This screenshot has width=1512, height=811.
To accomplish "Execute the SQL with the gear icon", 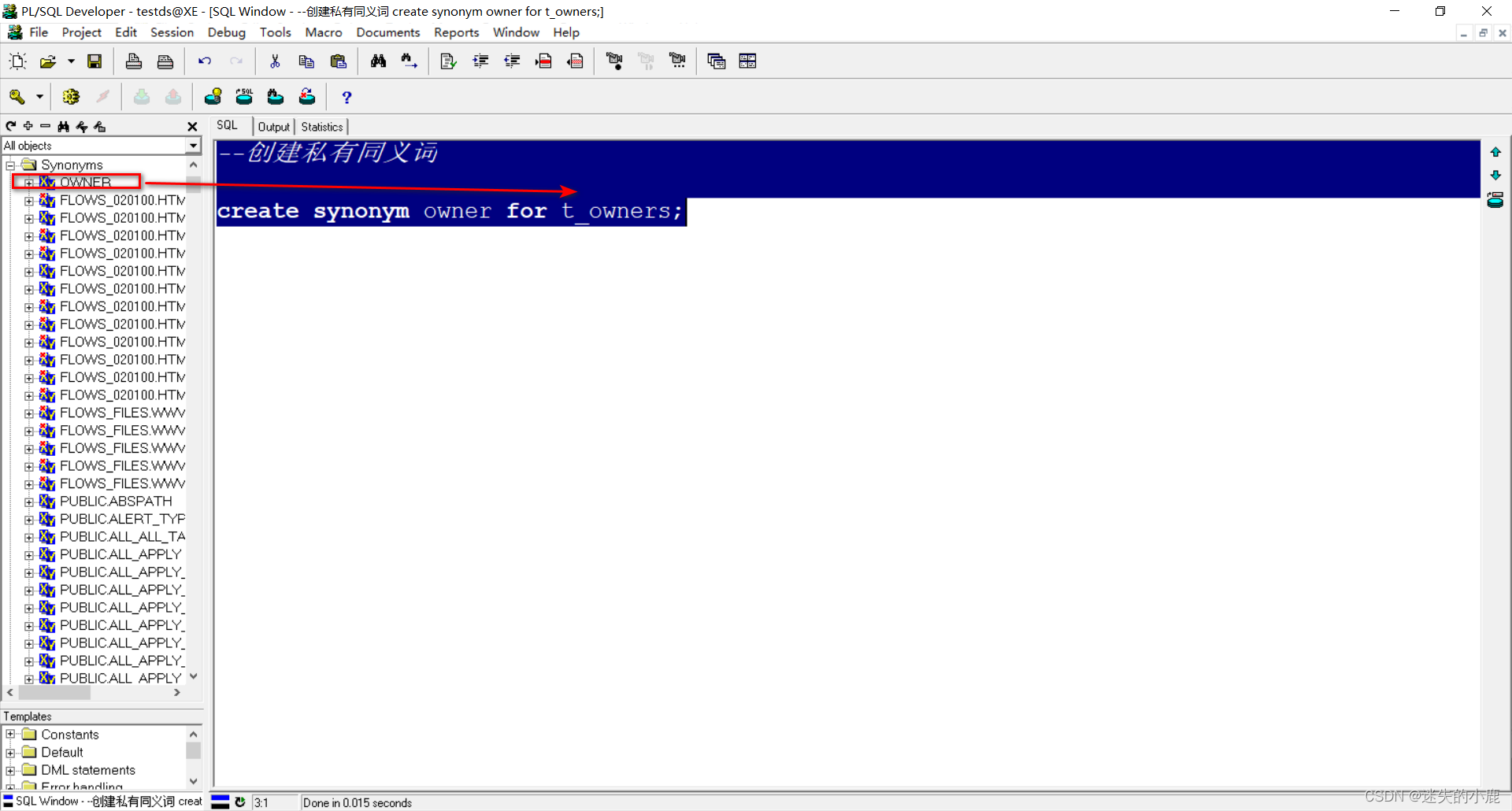I will 71,97.
